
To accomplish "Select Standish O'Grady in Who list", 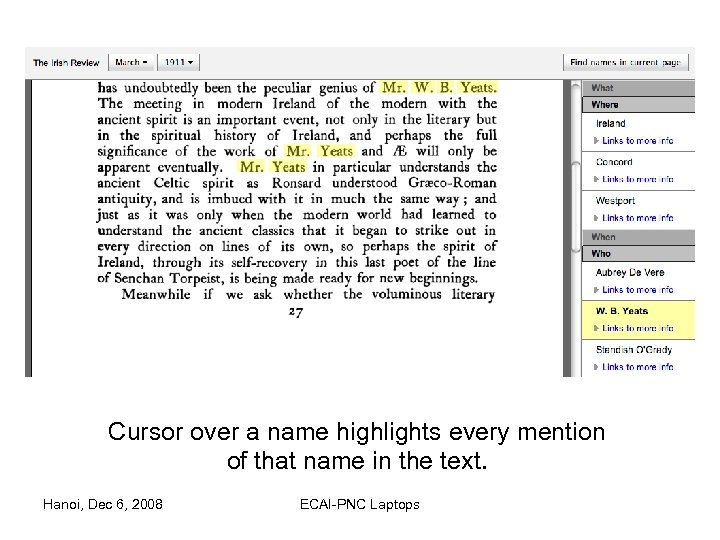I will [x=634, y=350].
